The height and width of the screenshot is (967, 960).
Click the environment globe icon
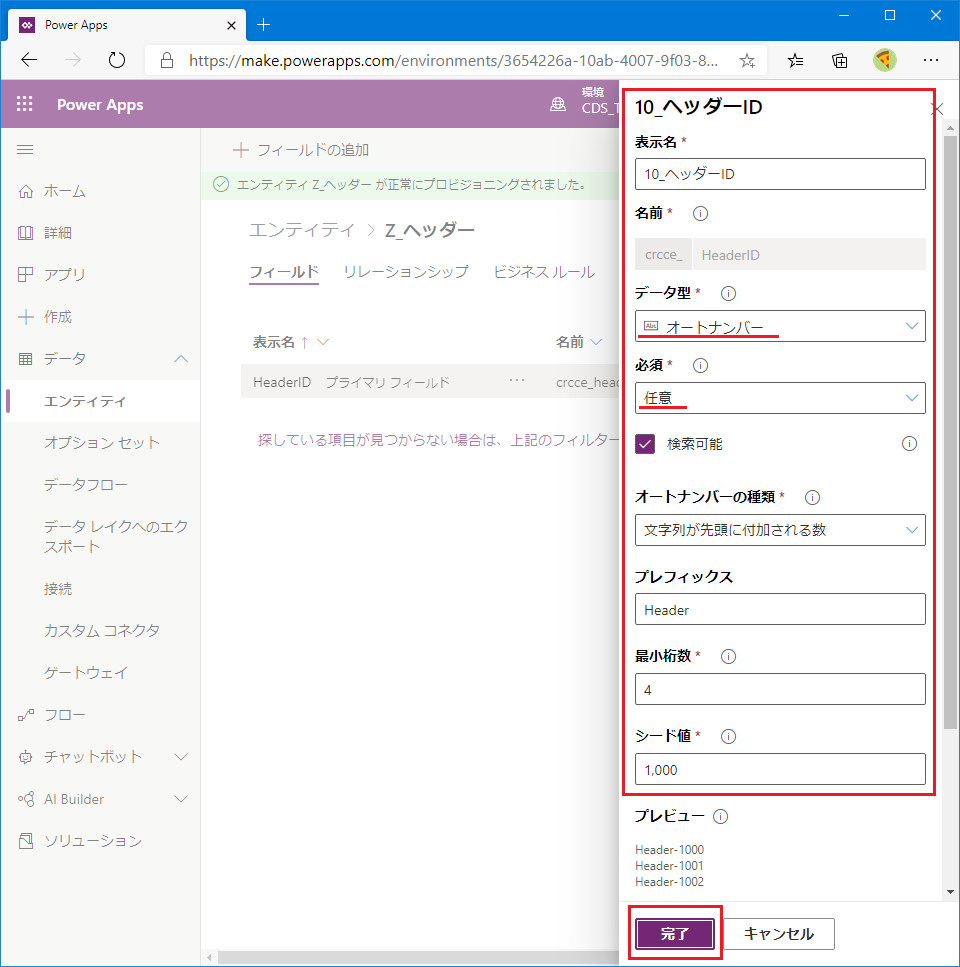(558, 104)
